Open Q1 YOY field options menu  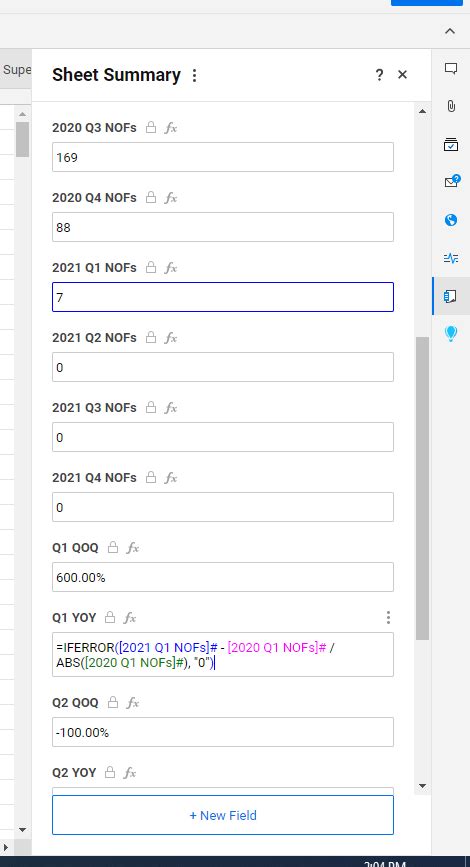coord(388,618)
